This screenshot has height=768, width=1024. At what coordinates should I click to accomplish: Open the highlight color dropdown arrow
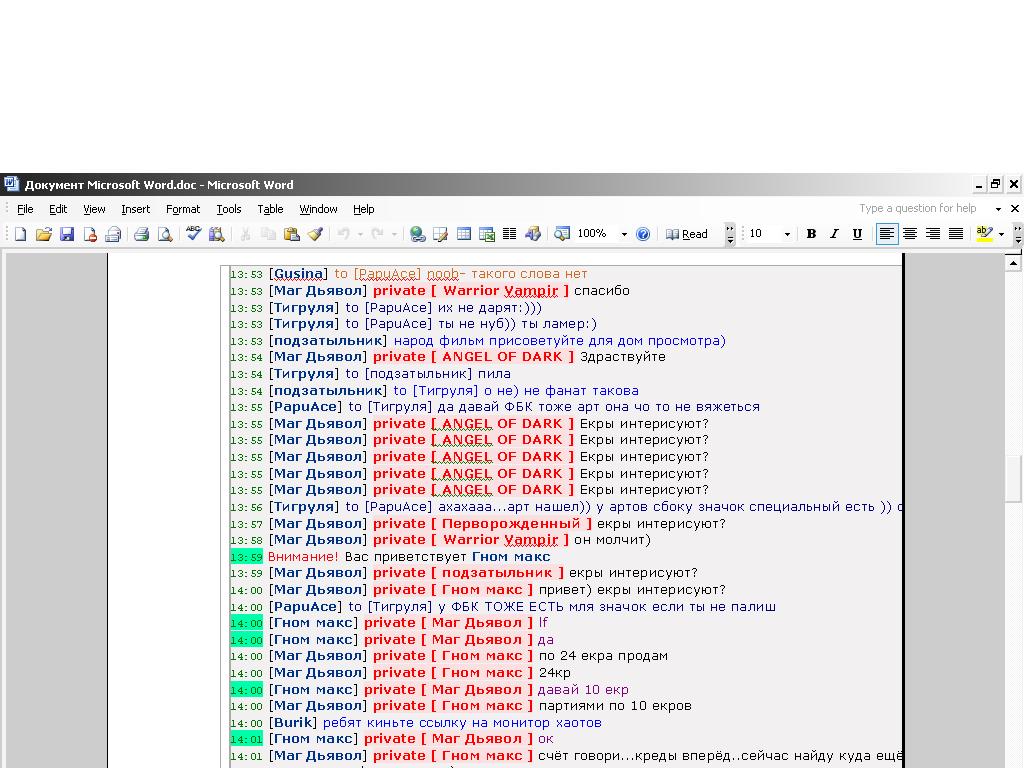(1001, 234)
